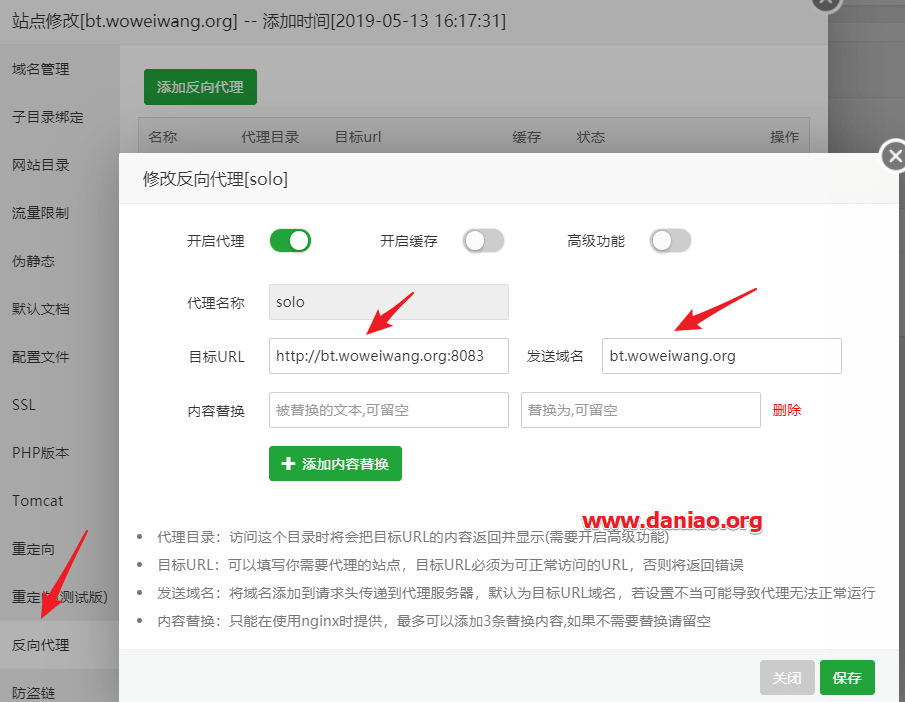Click the 关闭 close button
Image resolution: width=905 pixels, height=702 pixels.
tap(787, 677)
